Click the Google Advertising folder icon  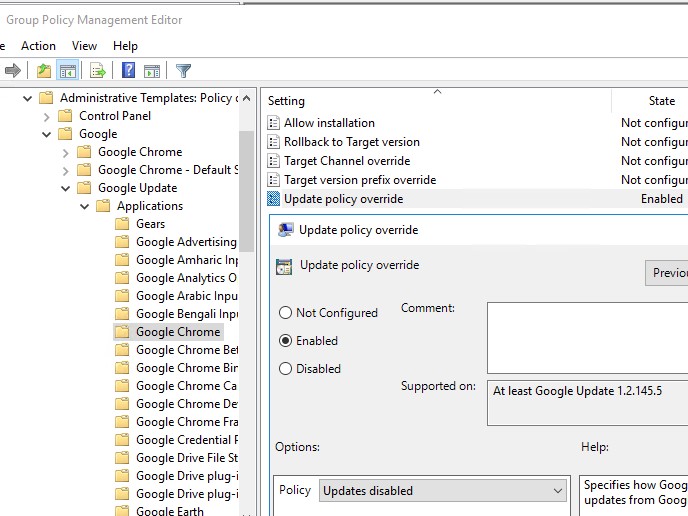pos(122,242)
